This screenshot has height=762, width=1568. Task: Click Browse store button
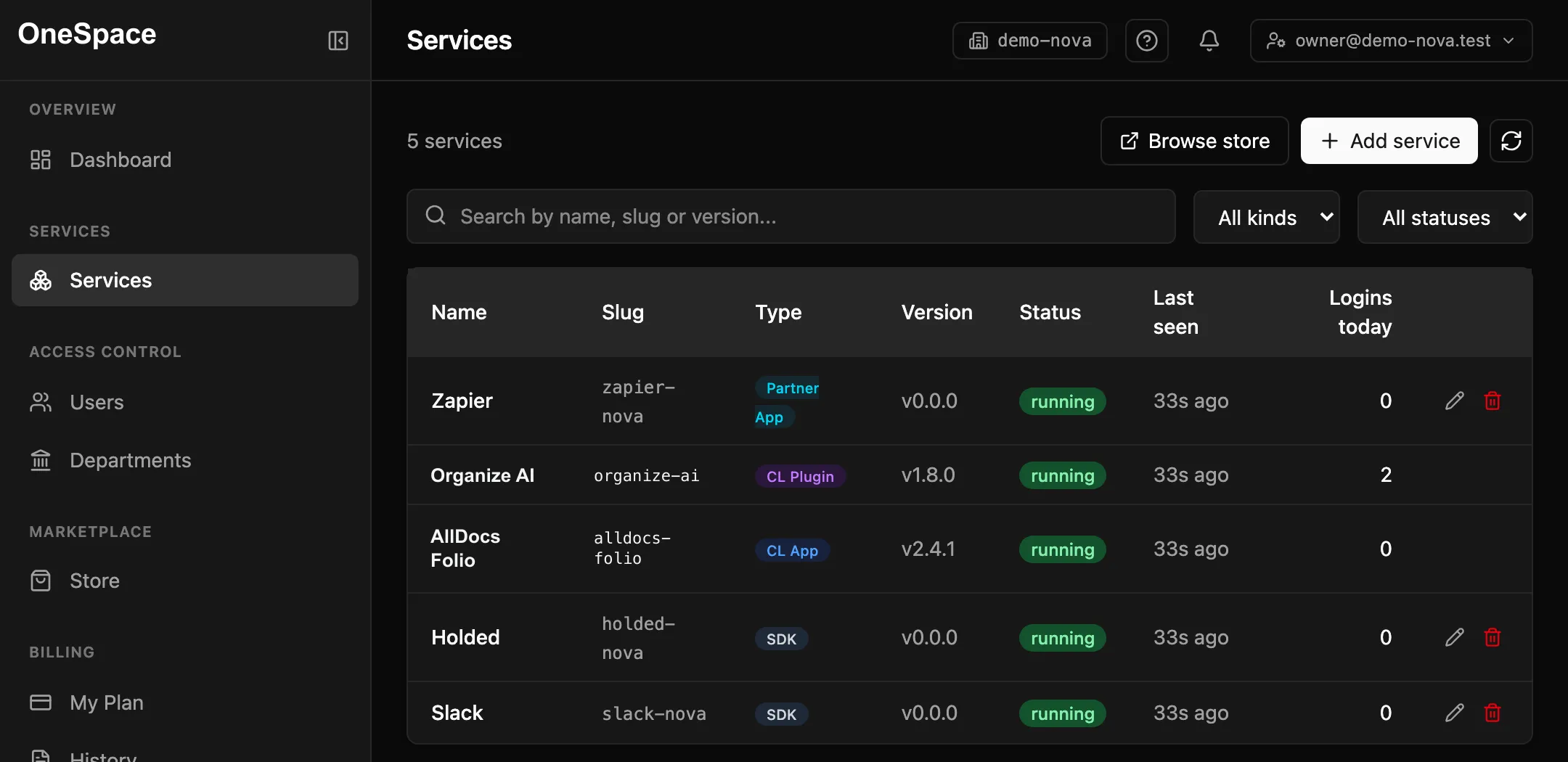[x=1195, y=141]
